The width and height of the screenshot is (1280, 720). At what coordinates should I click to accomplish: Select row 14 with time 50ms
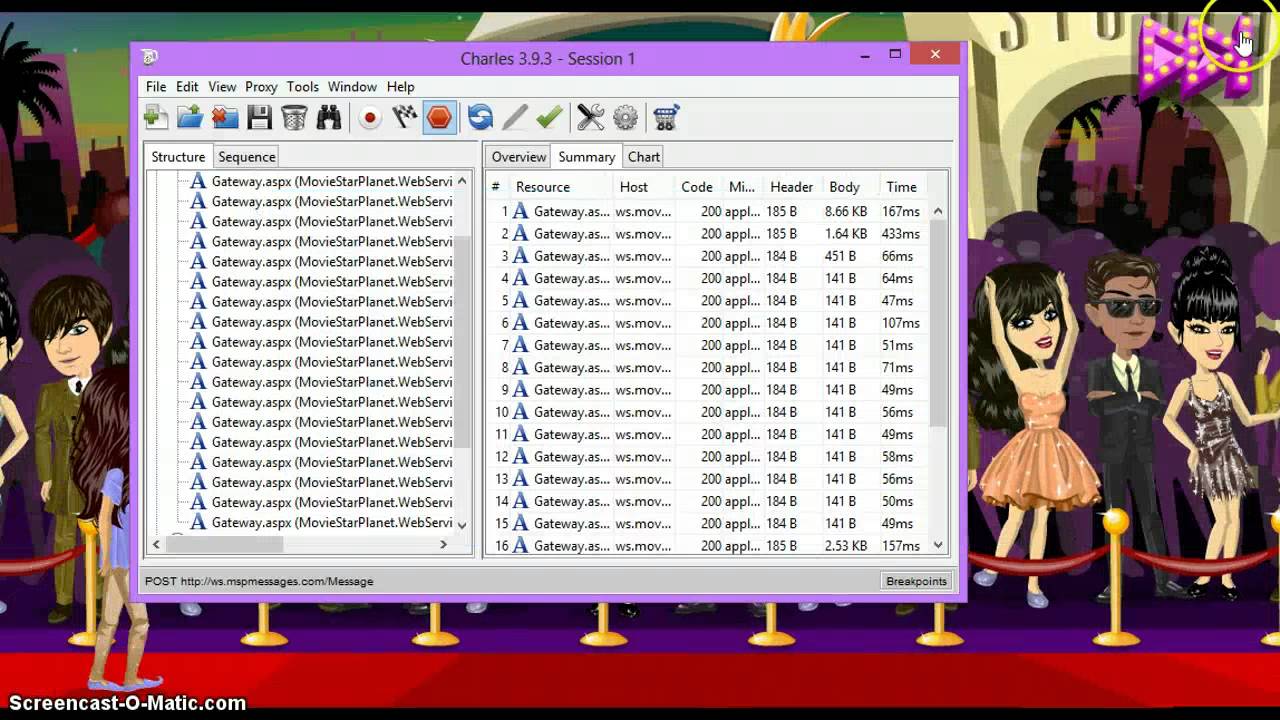[x=709, y=501]
